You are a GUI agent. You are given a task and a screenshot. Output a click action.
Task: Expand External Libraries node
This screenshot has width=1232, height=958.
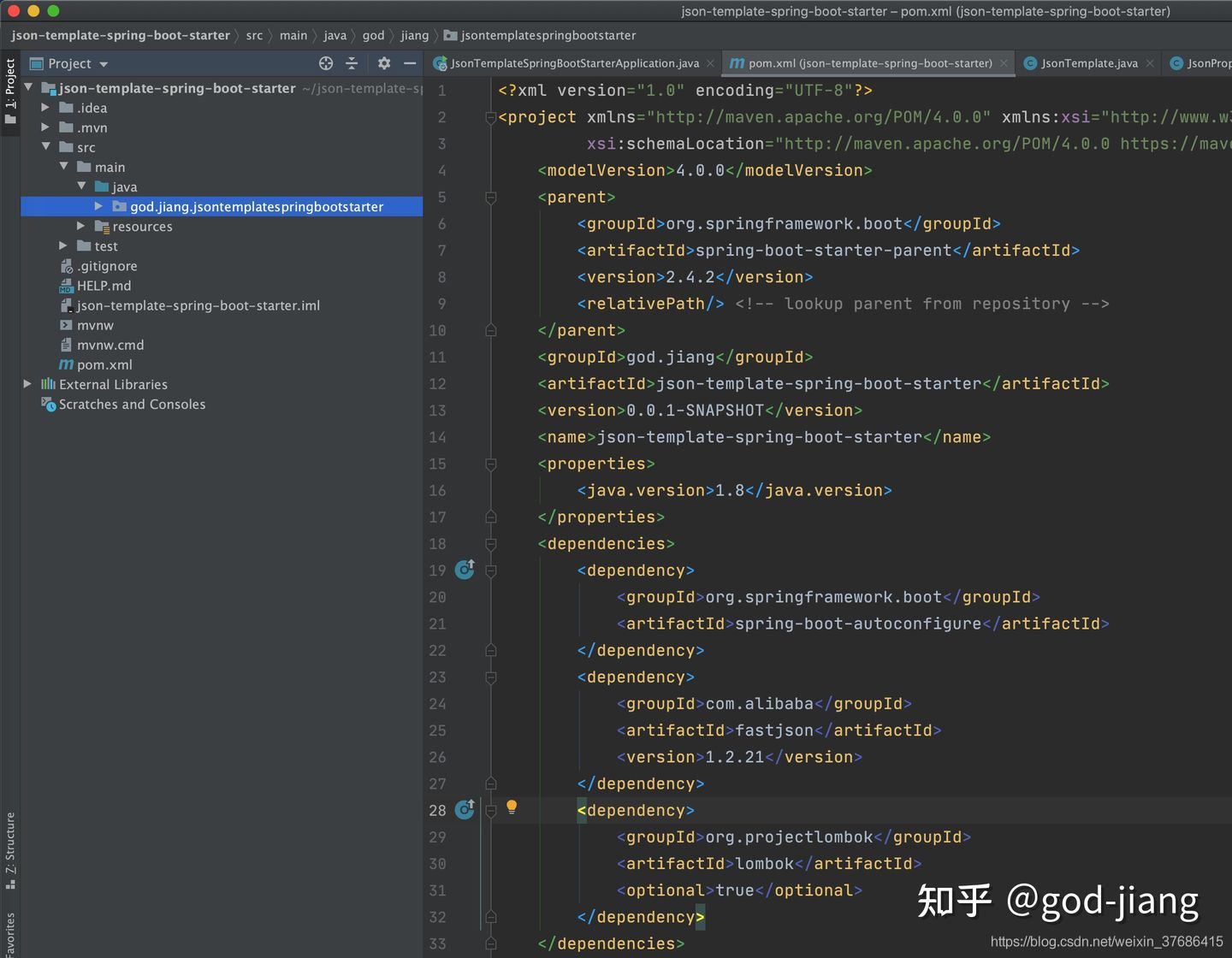(x=27, y=384)
